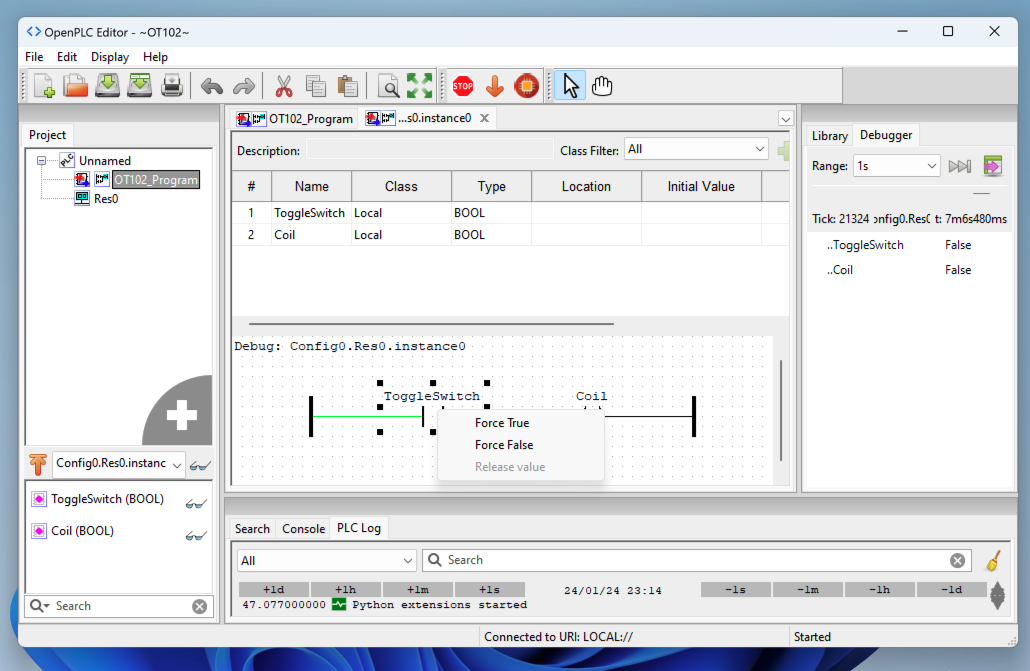Jump log back with -1s button
Image resolution: width=1030 pixels, height=671 pixels.
click(735, 590)
